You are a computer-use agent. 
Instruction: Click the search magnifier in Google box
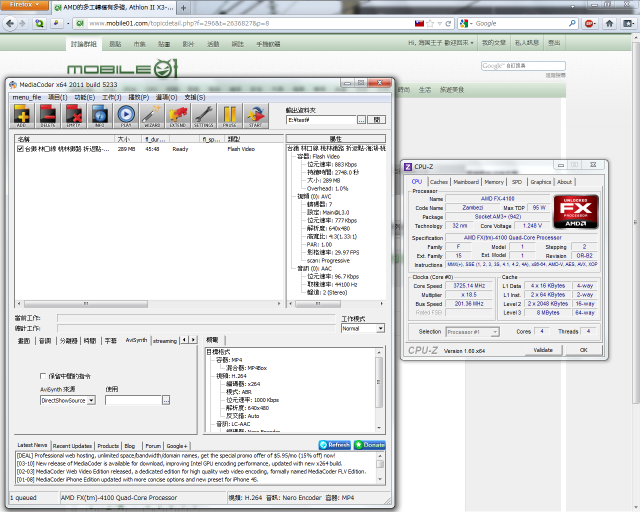(572, 24)
